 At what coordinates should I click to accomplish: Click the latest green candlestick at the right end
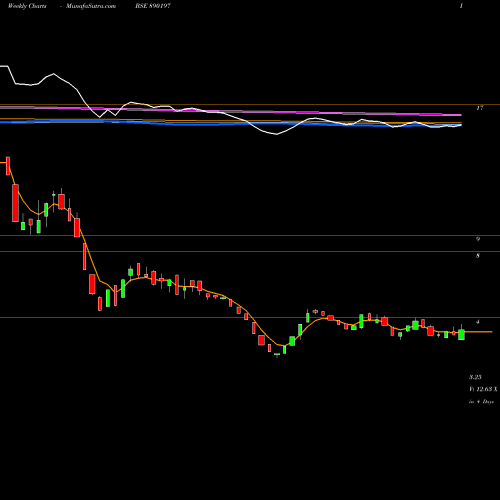[461, 334]
